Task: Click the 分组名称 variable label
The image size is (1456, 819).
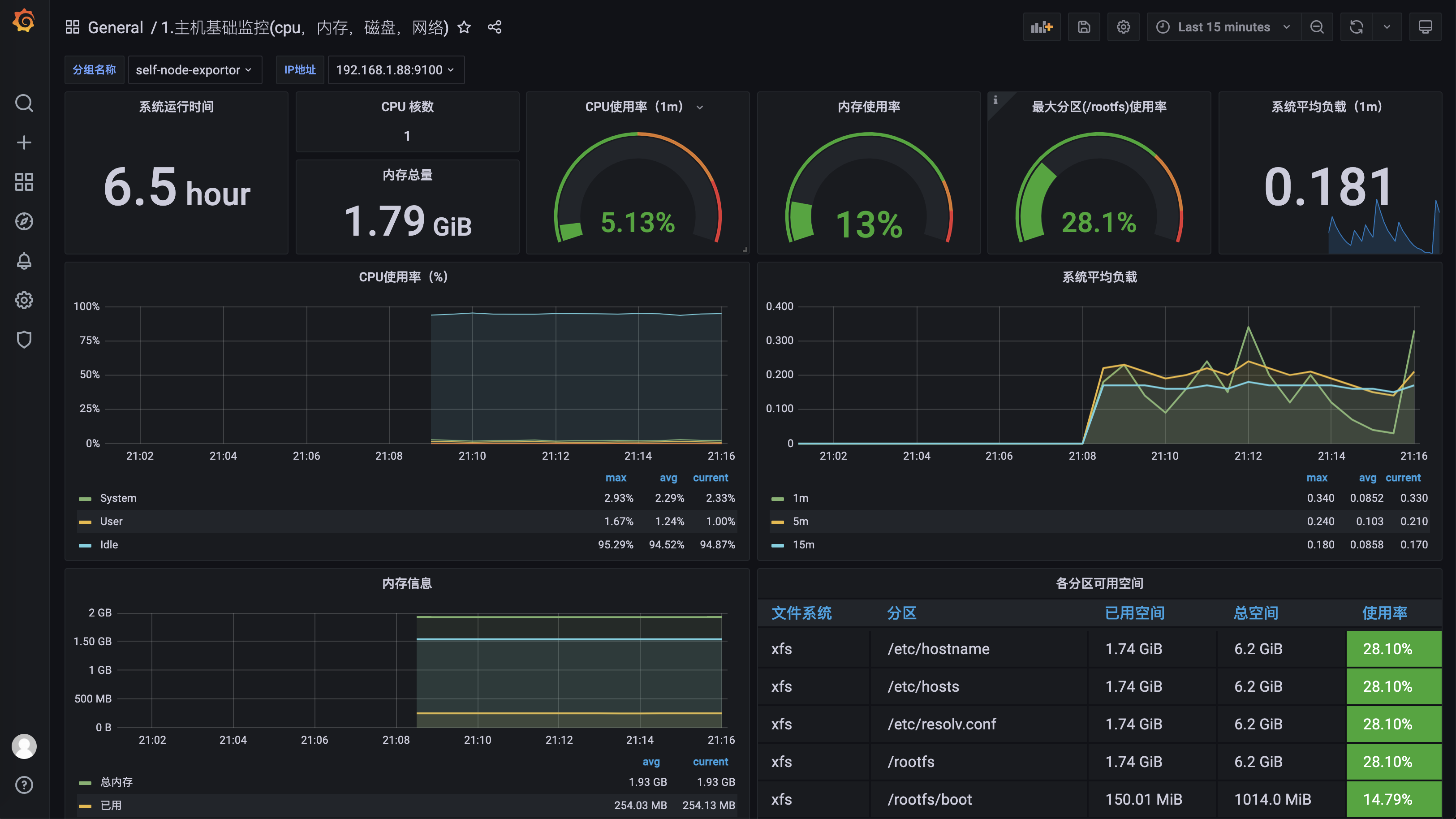Action: 95,70
